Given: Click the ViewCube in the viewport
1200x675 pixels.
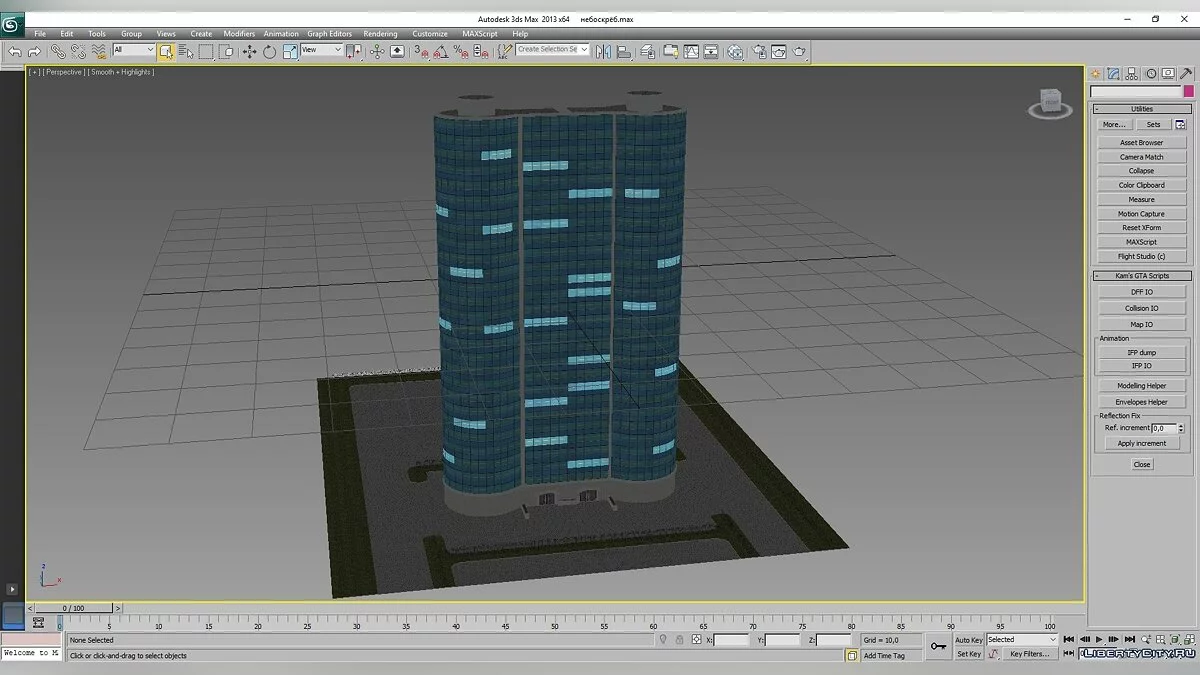Looking at the screenshot, I should (x=1051, y=100).
